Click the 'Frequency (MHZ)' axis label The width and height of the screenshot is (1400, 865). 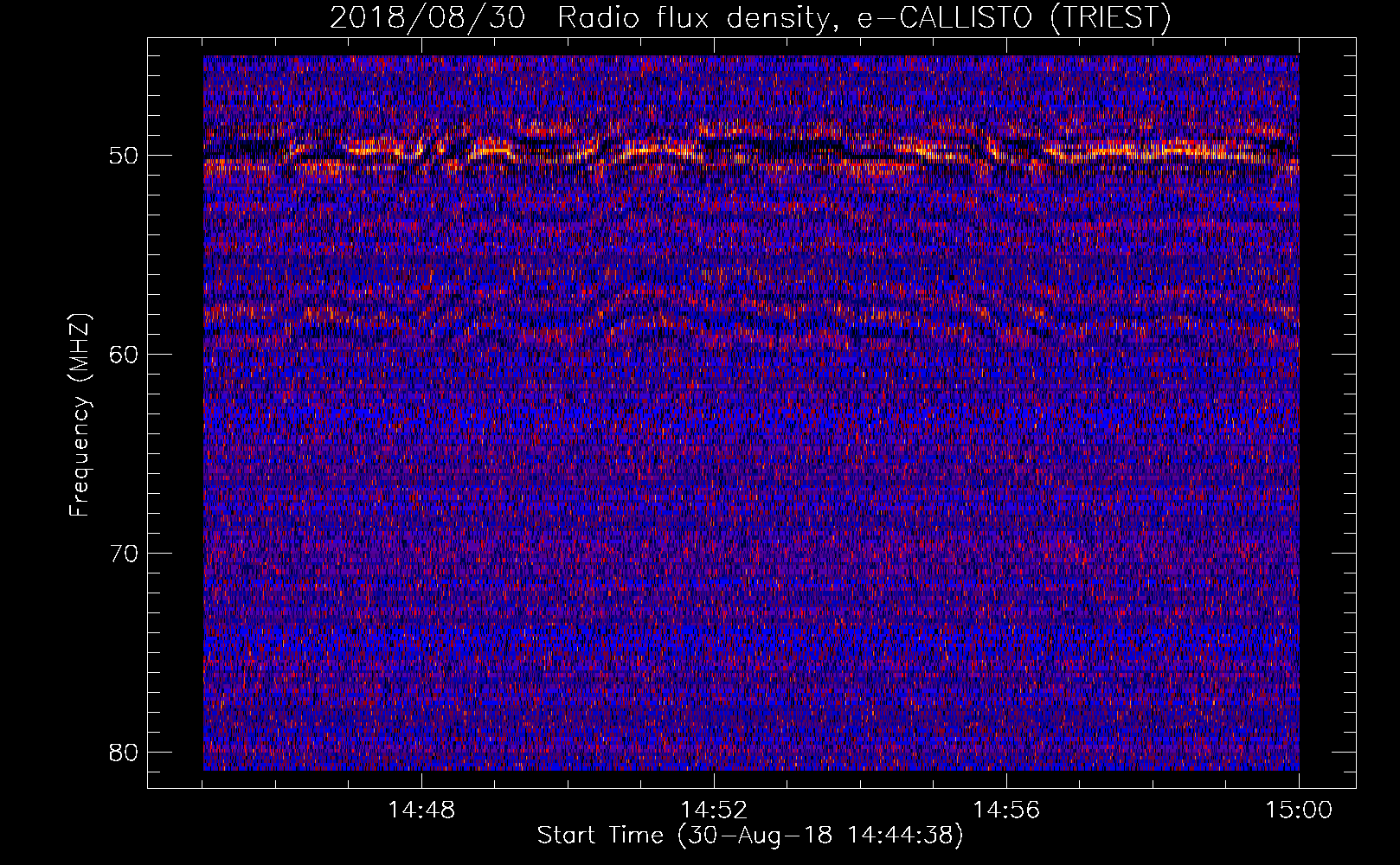point(79,415)
